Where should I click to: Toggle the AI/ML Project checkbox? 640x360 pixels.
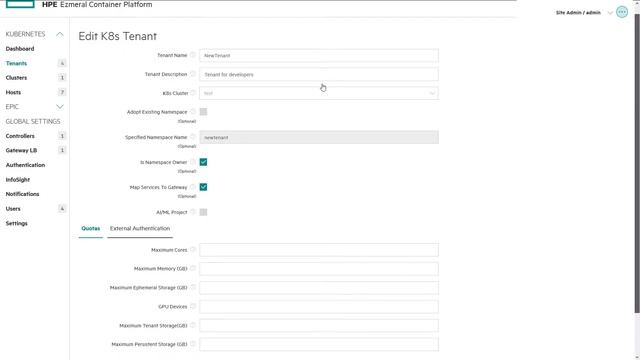tap(203, 212)
